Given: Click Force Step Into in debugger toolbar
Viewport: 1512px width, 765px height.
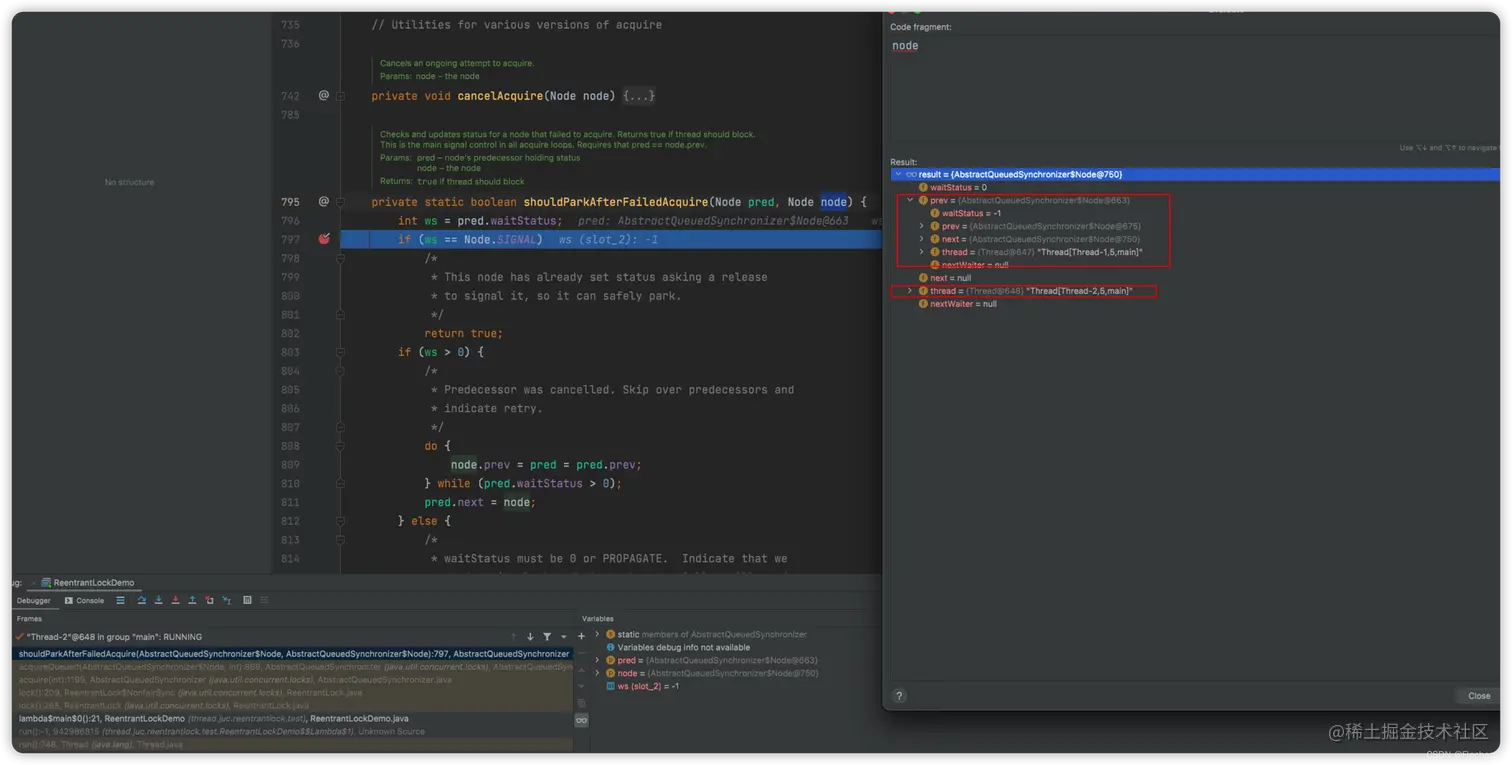Looking at the screenshot, I should coord(175,600).
